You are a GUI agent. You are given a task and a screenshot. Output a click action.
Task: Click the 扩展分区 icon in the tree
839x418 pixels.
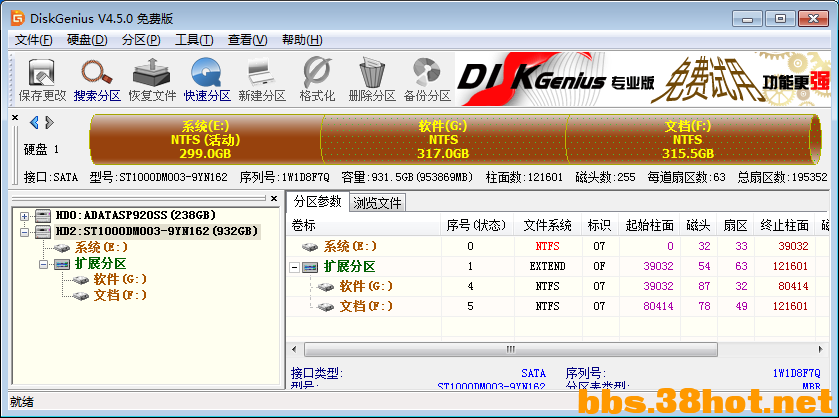click(62, 264)
